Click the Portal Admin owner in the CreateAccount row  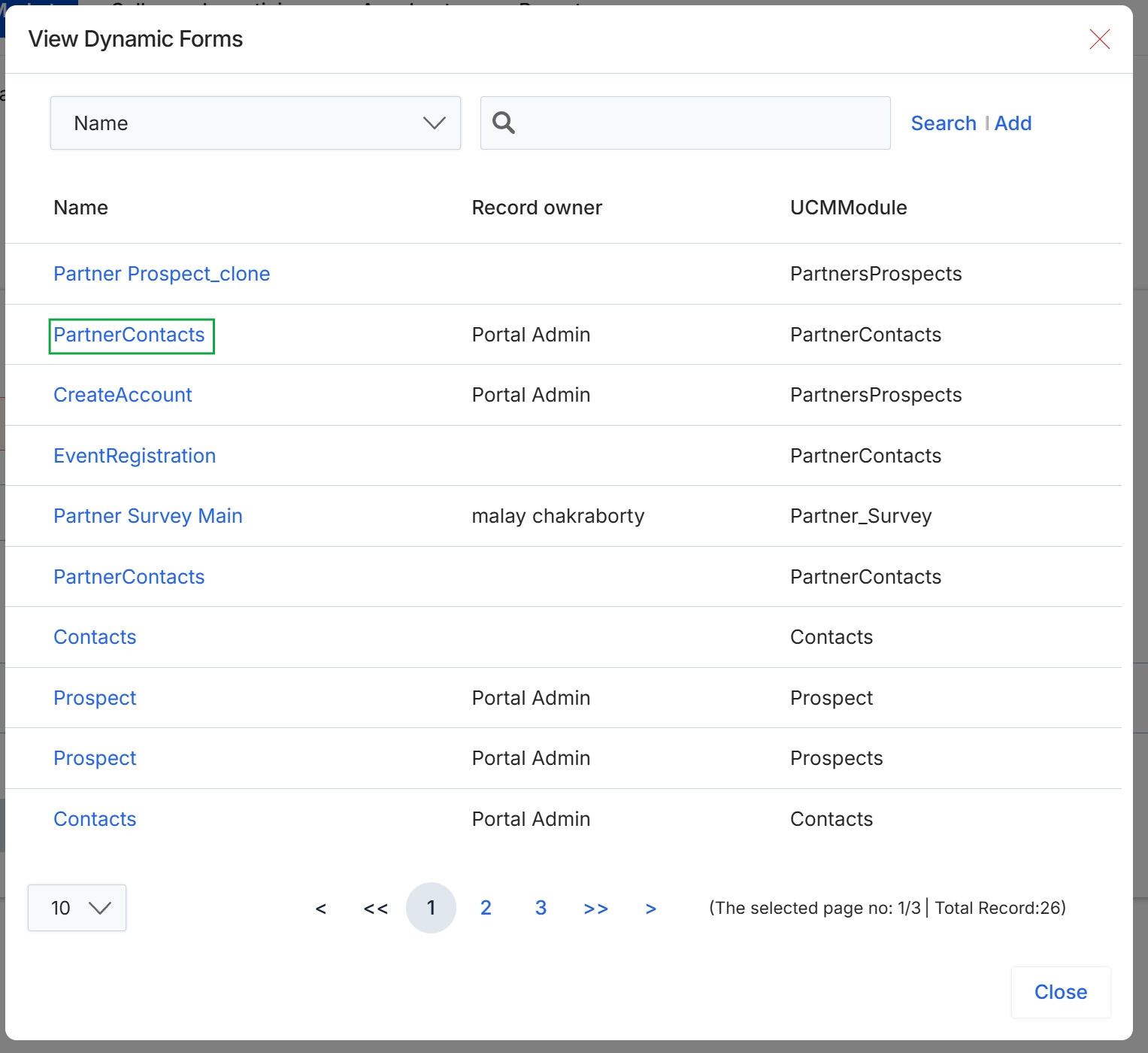point(531,395)
